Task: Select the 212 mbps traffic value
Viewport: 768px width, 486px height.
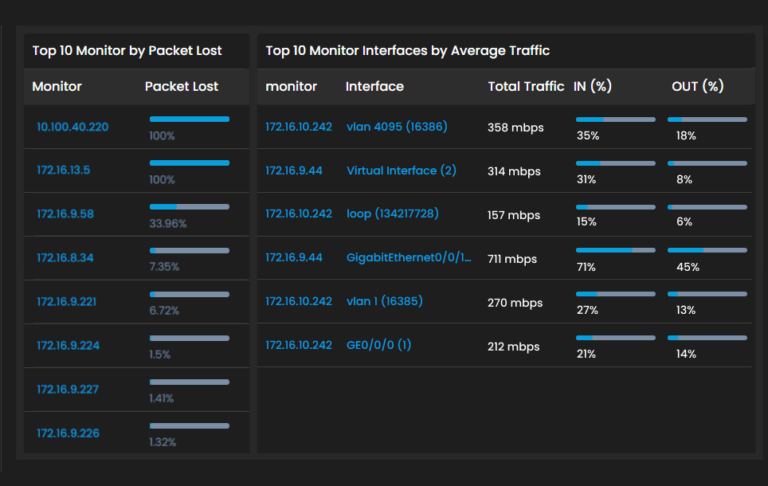Action: [x=514, y=346]
